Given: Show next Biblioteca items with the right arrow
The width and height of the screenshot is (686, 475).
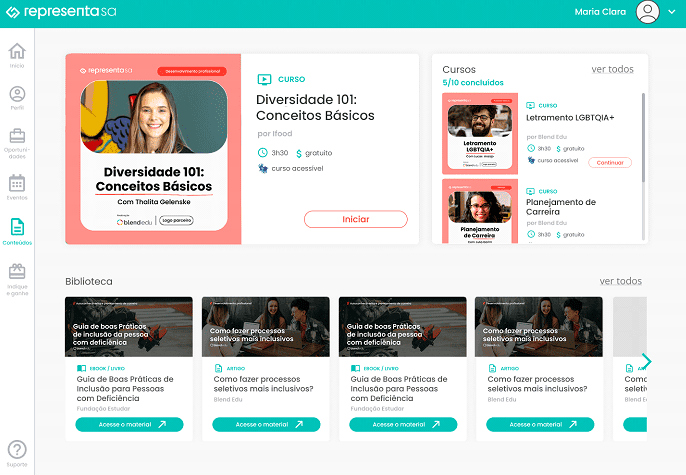Looking at the screenshot, I should (x=646, y=361).
